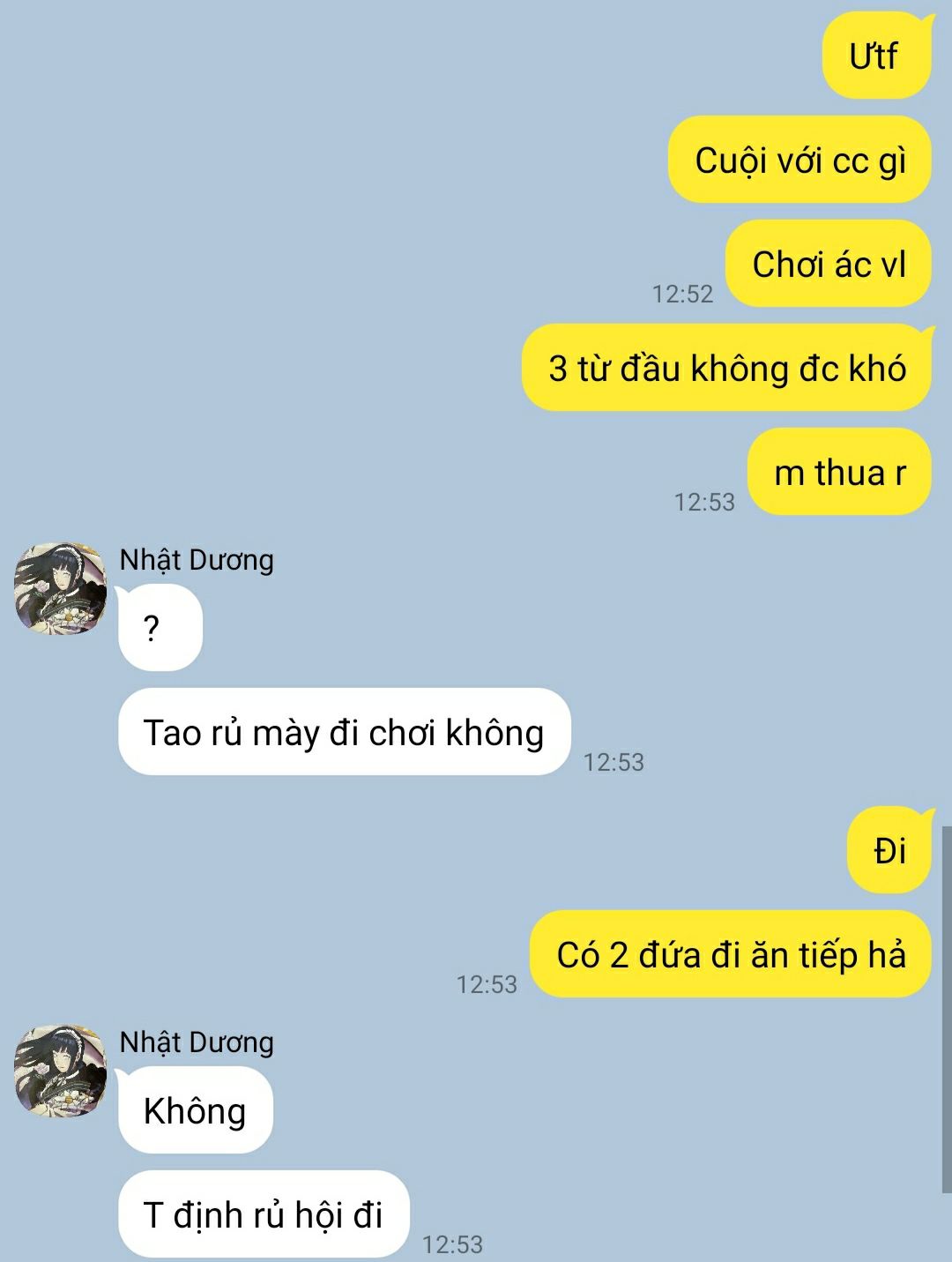Tap message 'Tao rủ mày đi chơi không'
Image resolution: width=952 pixels, height=1262 pixels.
pos(345,732)
